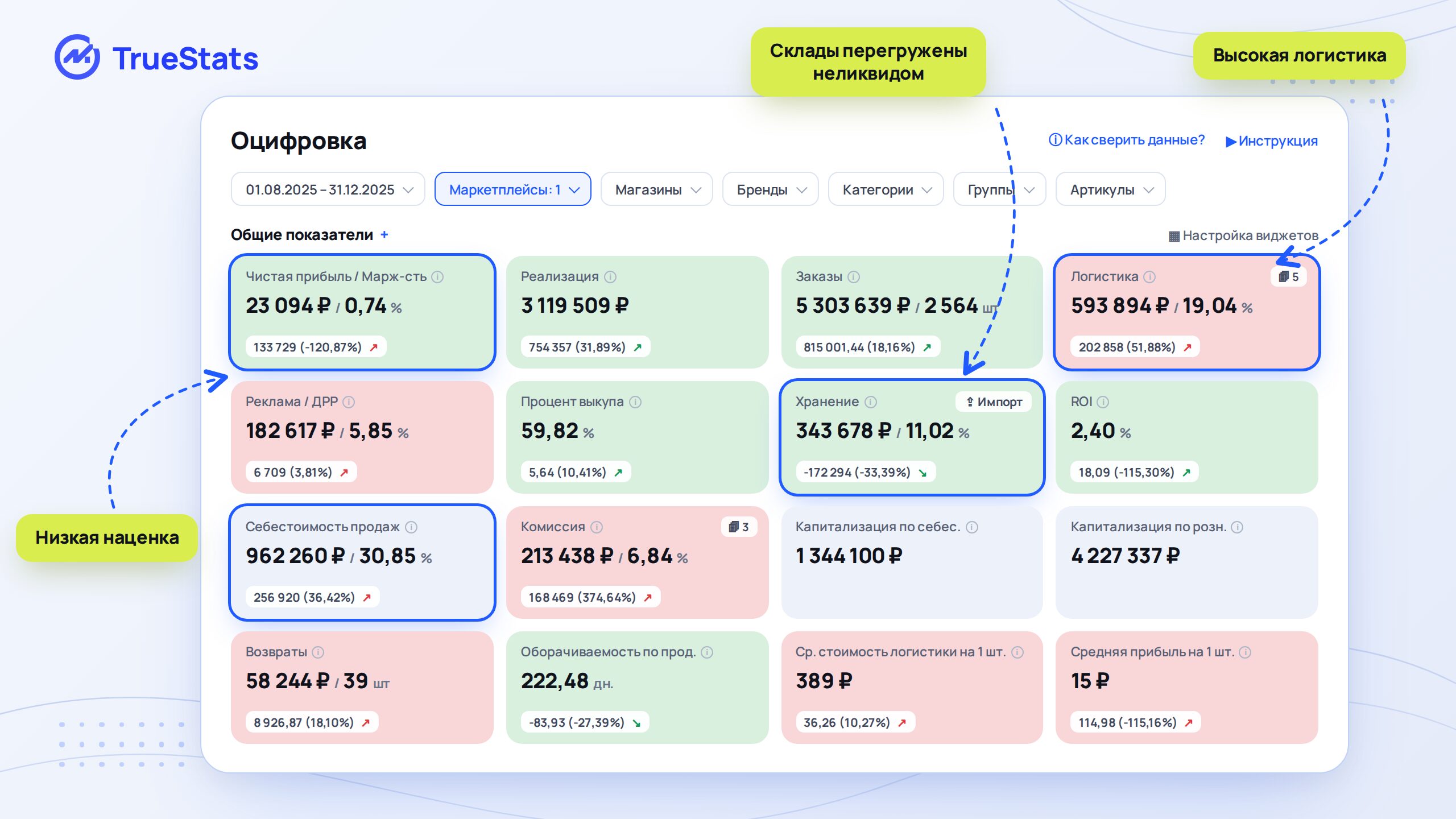The width and height of the screenshot is (1456, 819).
Task: Open the Как сверить данные? link
Action: 1127,140
